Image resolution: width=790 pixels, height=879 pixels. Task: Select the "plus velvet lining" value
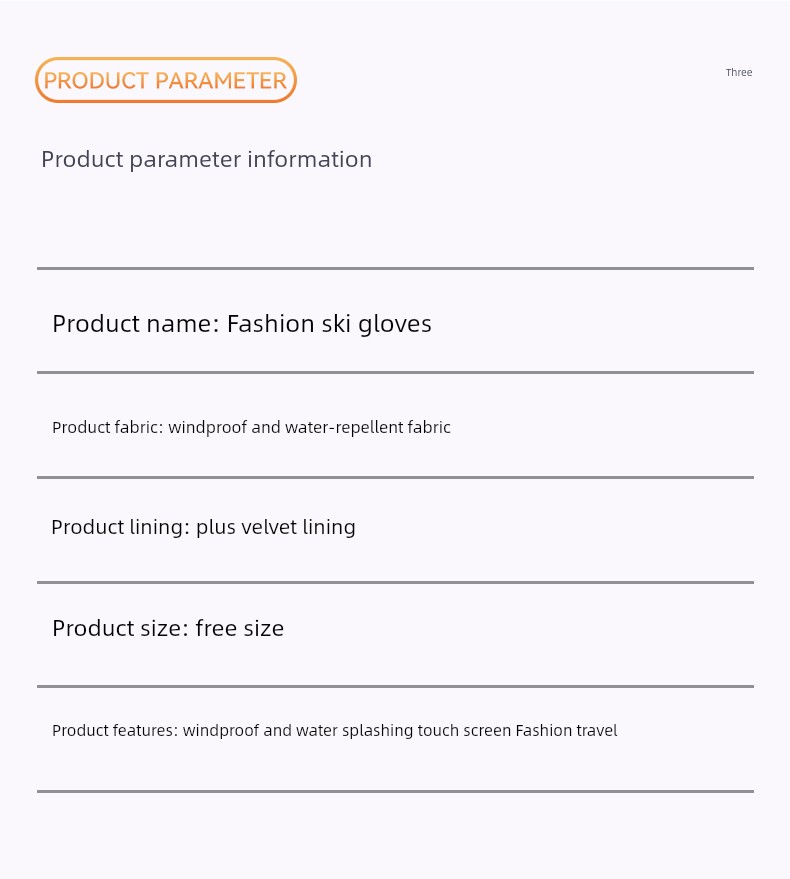(276, 528)
